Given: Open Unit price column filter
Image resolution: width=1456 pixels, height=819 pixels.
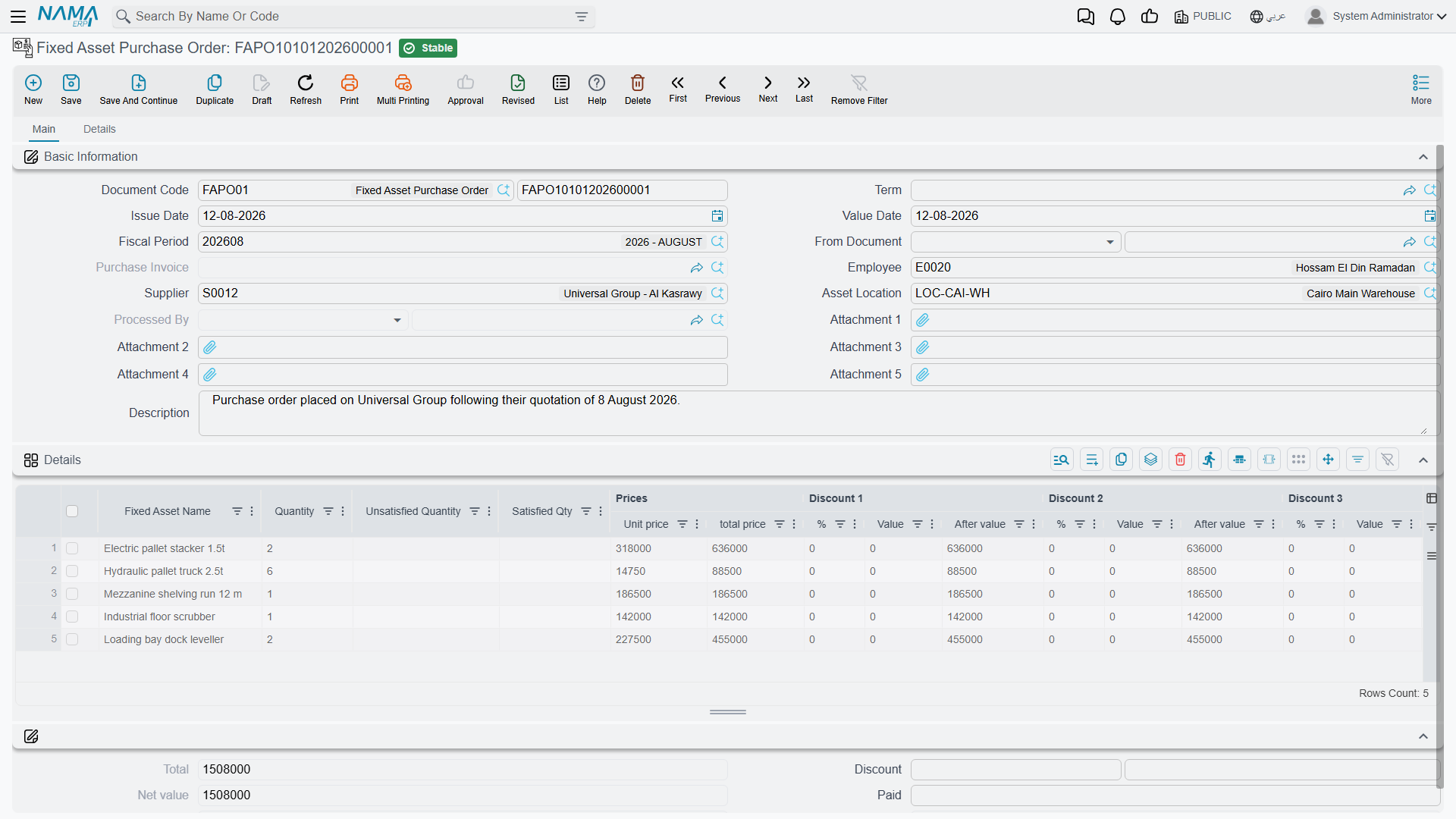Looking at the screenshot, I should [682, 524].
